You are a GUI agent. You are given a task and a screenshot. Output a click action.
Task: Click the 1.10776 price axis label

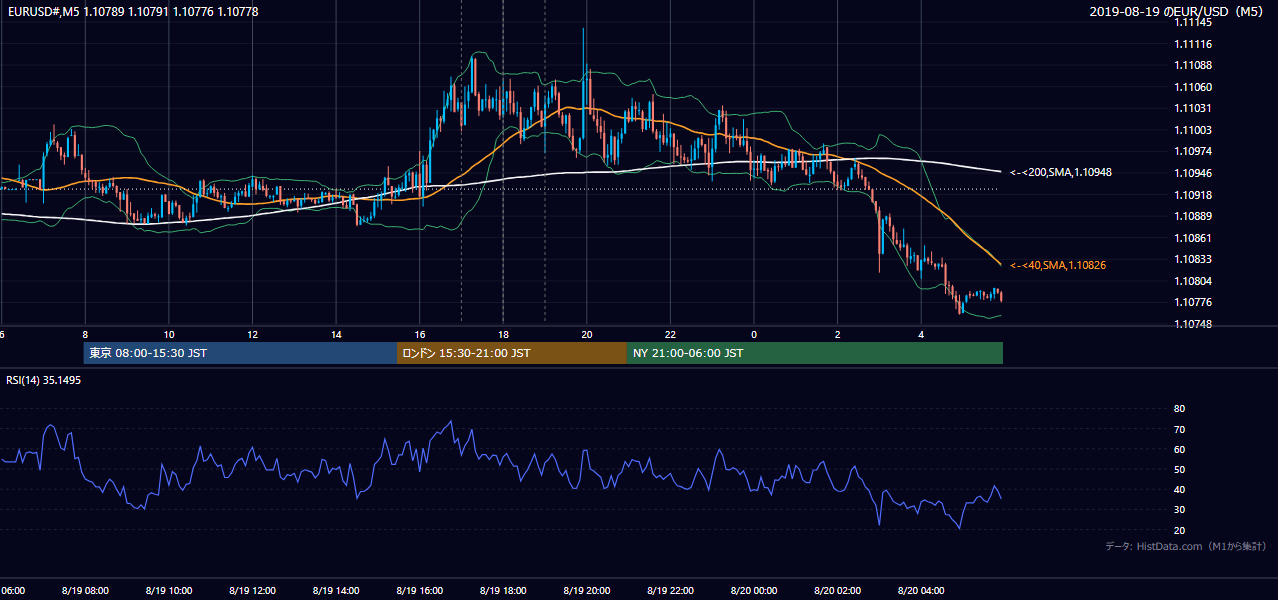click(x=1193, y=302)
